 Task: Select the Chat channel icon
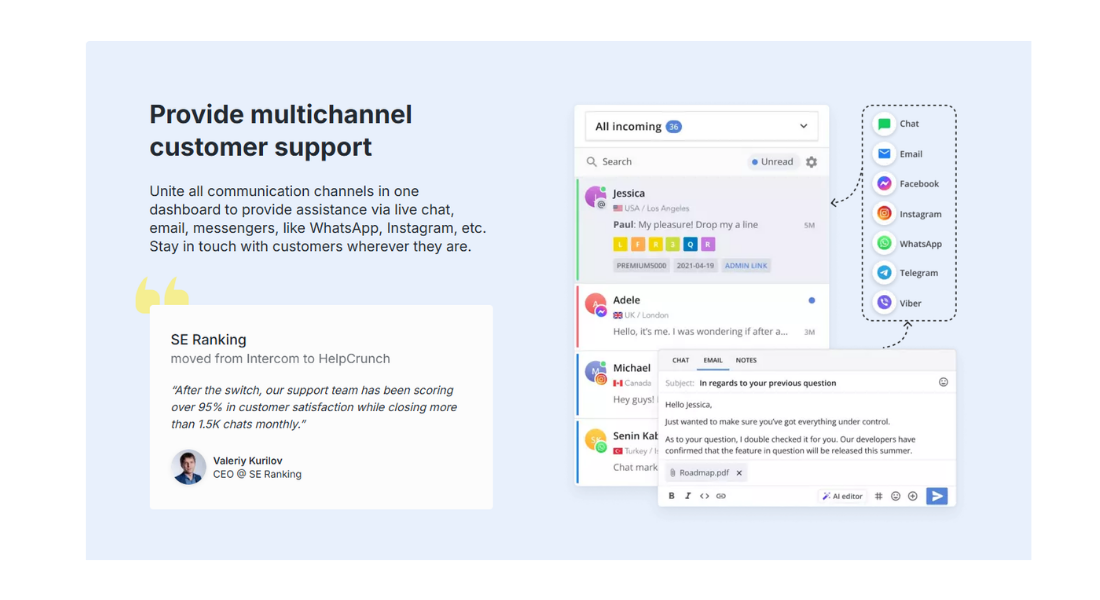coord(885,123)
